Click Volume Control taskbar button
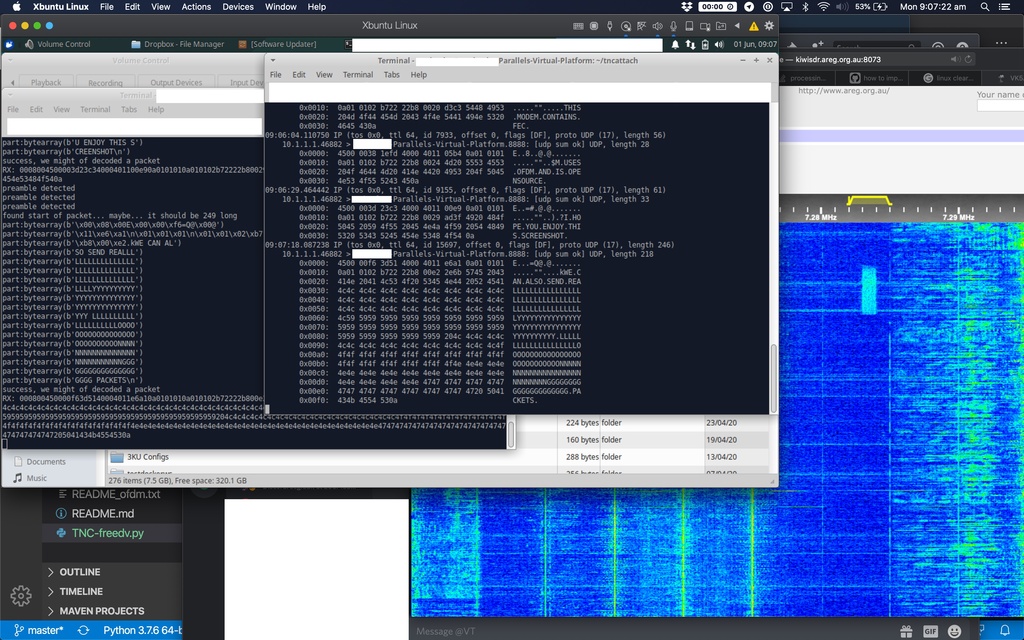Viewport: 1024px width, 640px height. [x=58, y=44]
